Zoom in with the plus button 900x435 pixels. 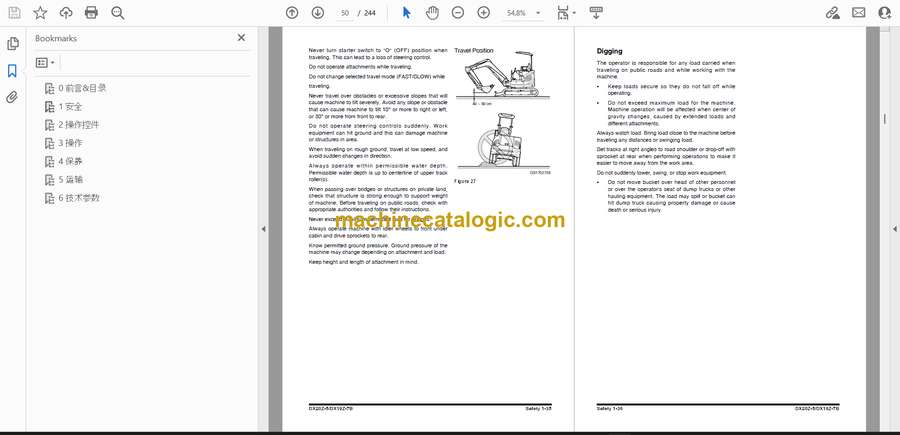[x=484, y=13]
